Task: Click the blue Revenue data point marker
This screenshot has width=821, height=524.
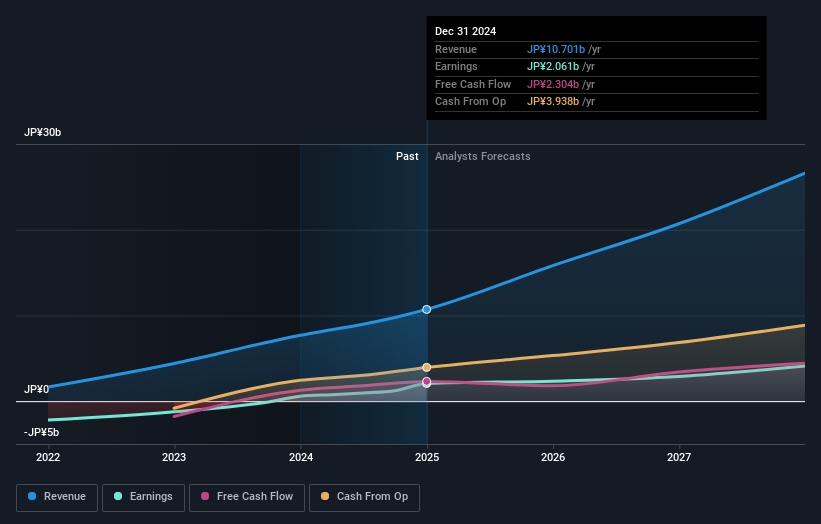Action: pyautogui.click(x=427, y=309)
